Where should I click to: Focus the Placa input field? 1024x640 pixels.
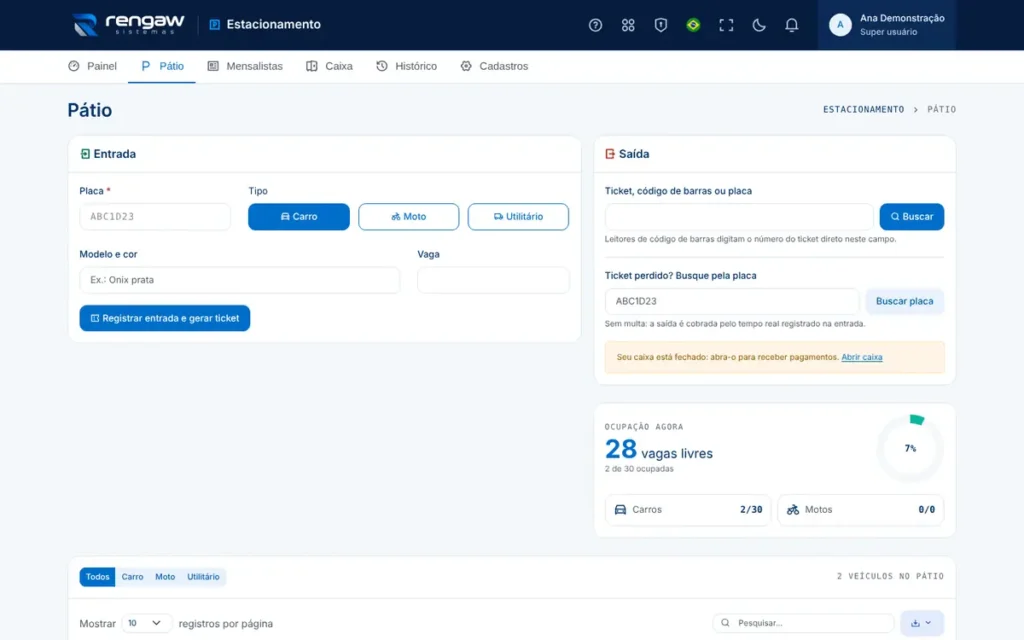[x=155, y=216]
